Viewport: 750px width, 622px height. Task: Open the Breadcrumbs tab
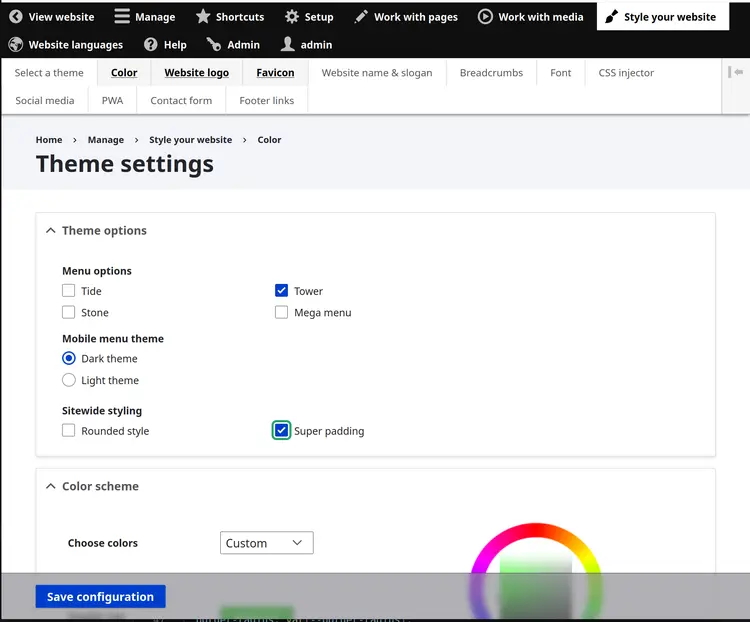tap(491, 73)
